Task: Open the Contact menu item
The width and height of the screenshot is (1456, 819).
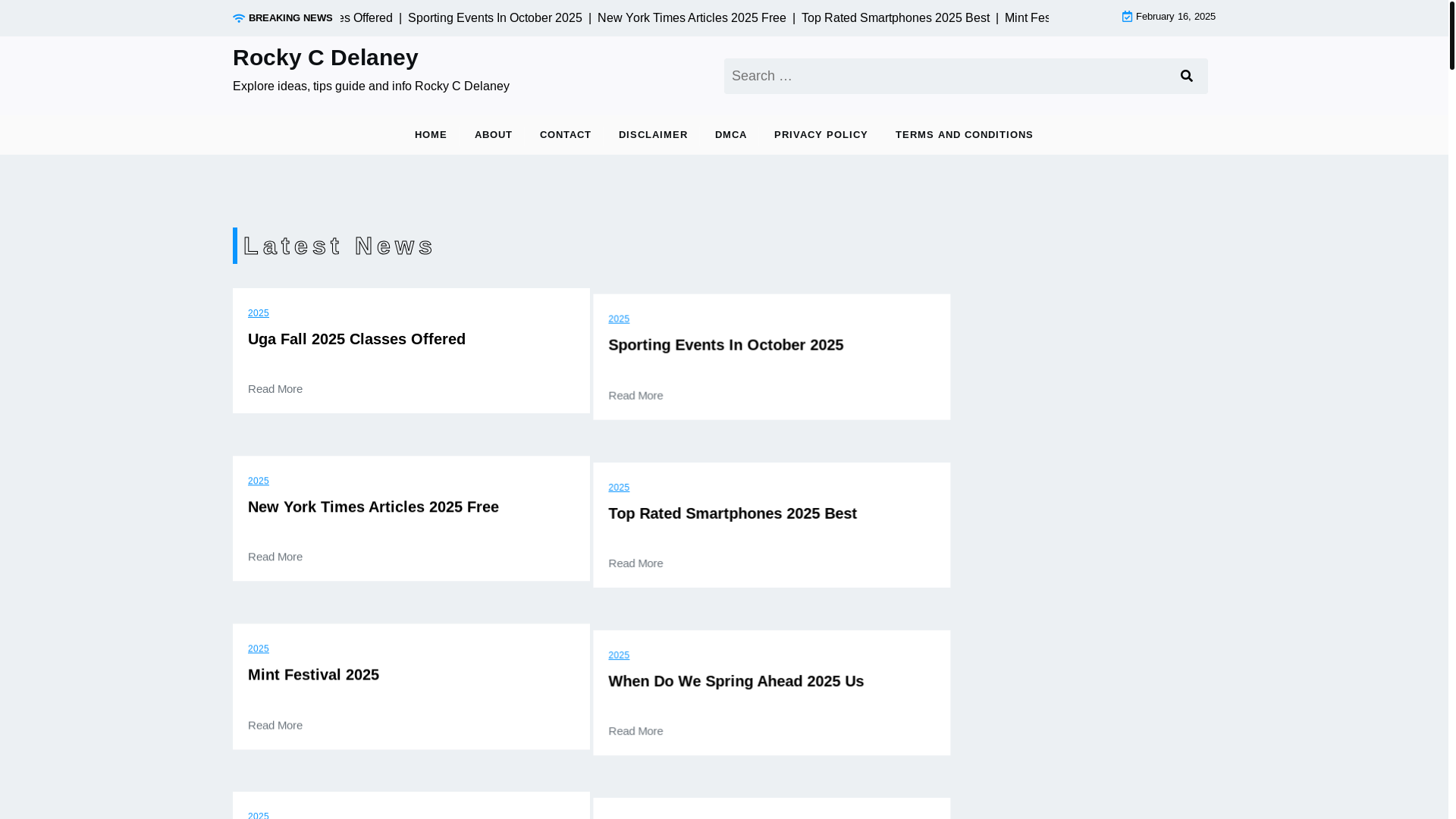Action: [x=566, y=135]
